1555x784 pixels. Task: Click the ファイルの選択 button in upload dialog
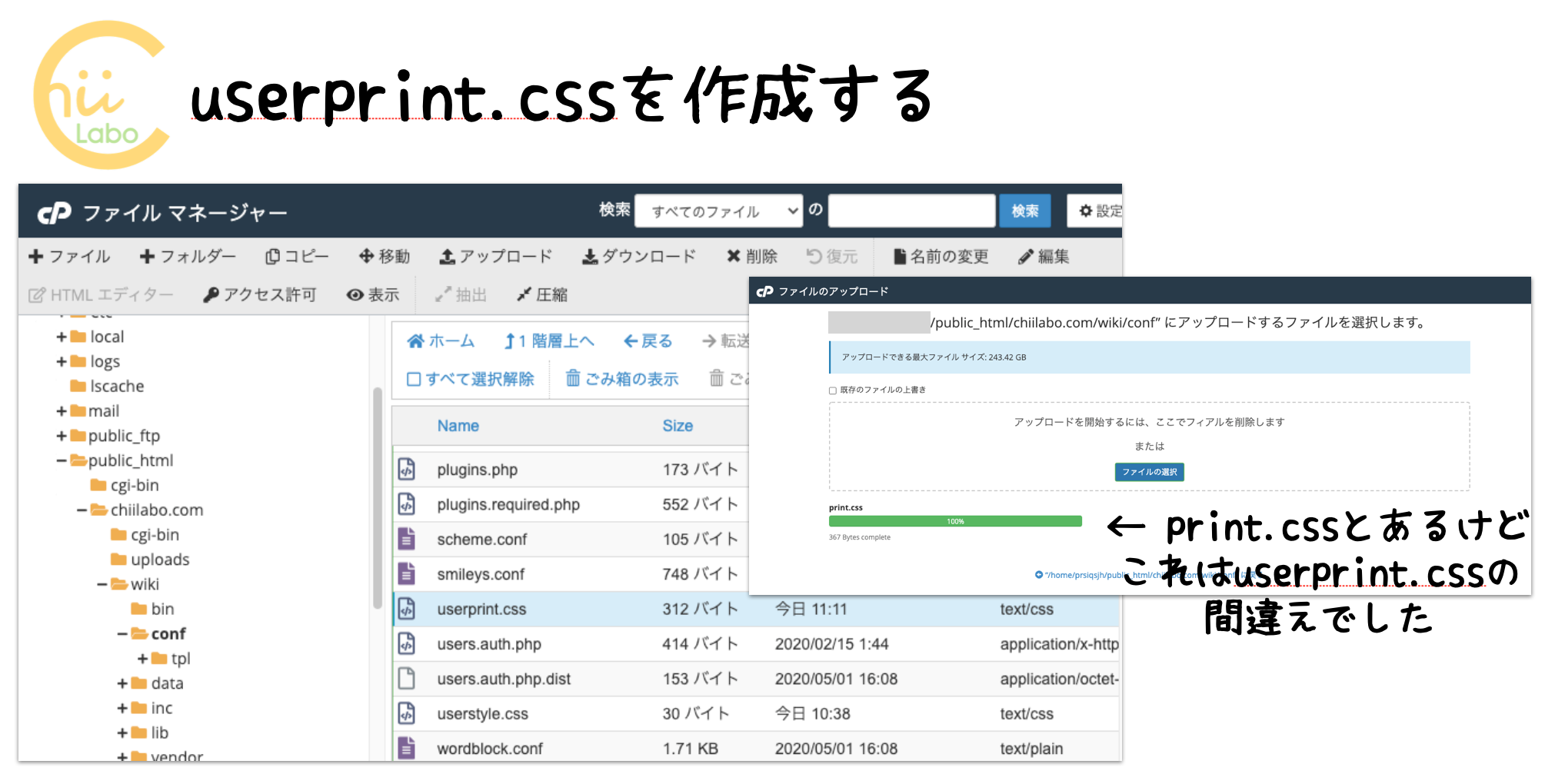click(x=1148, y=472)
